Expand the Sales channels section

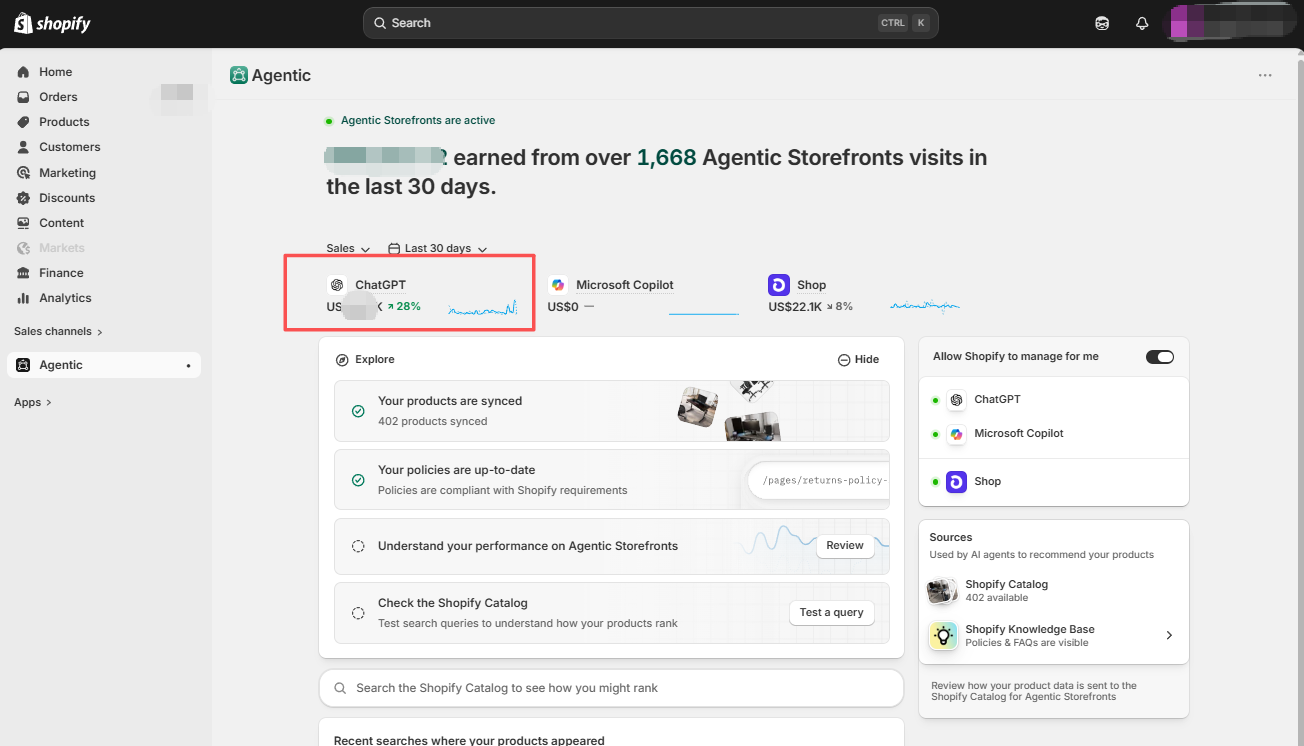tap(58, 331)
